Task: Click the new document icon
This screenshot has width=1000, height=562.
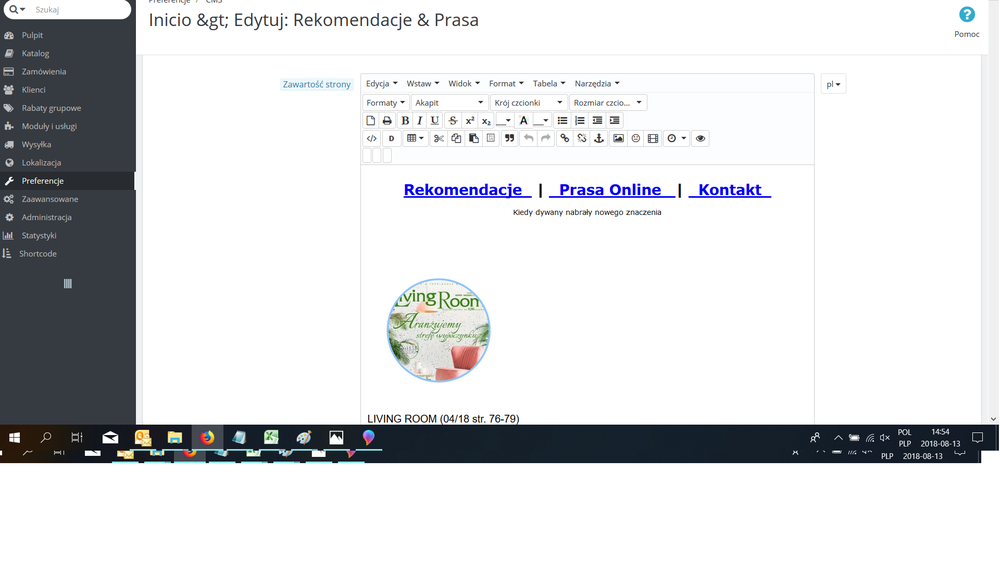Action: (371, 121)
